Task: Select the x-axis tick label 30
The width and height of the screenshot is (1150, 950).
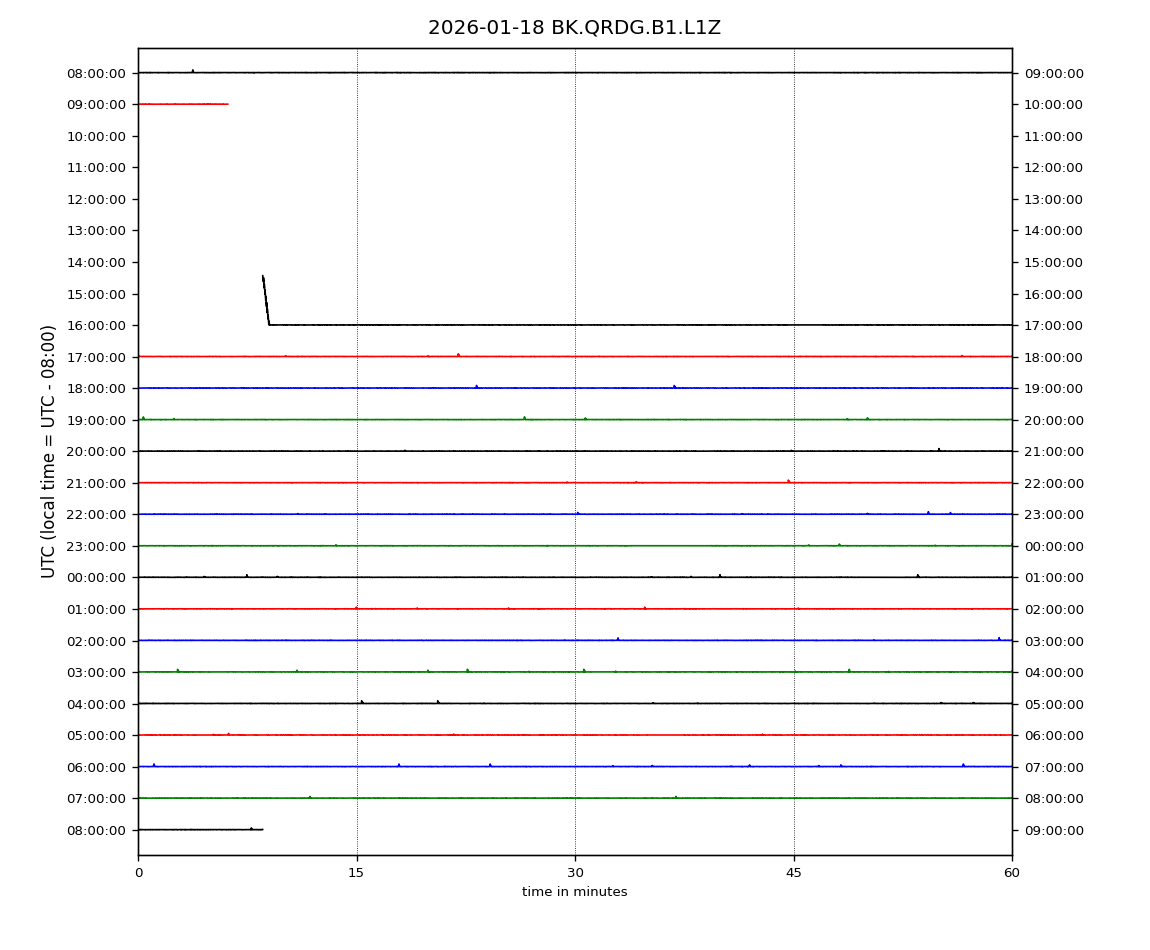Action: click(575, 873)
